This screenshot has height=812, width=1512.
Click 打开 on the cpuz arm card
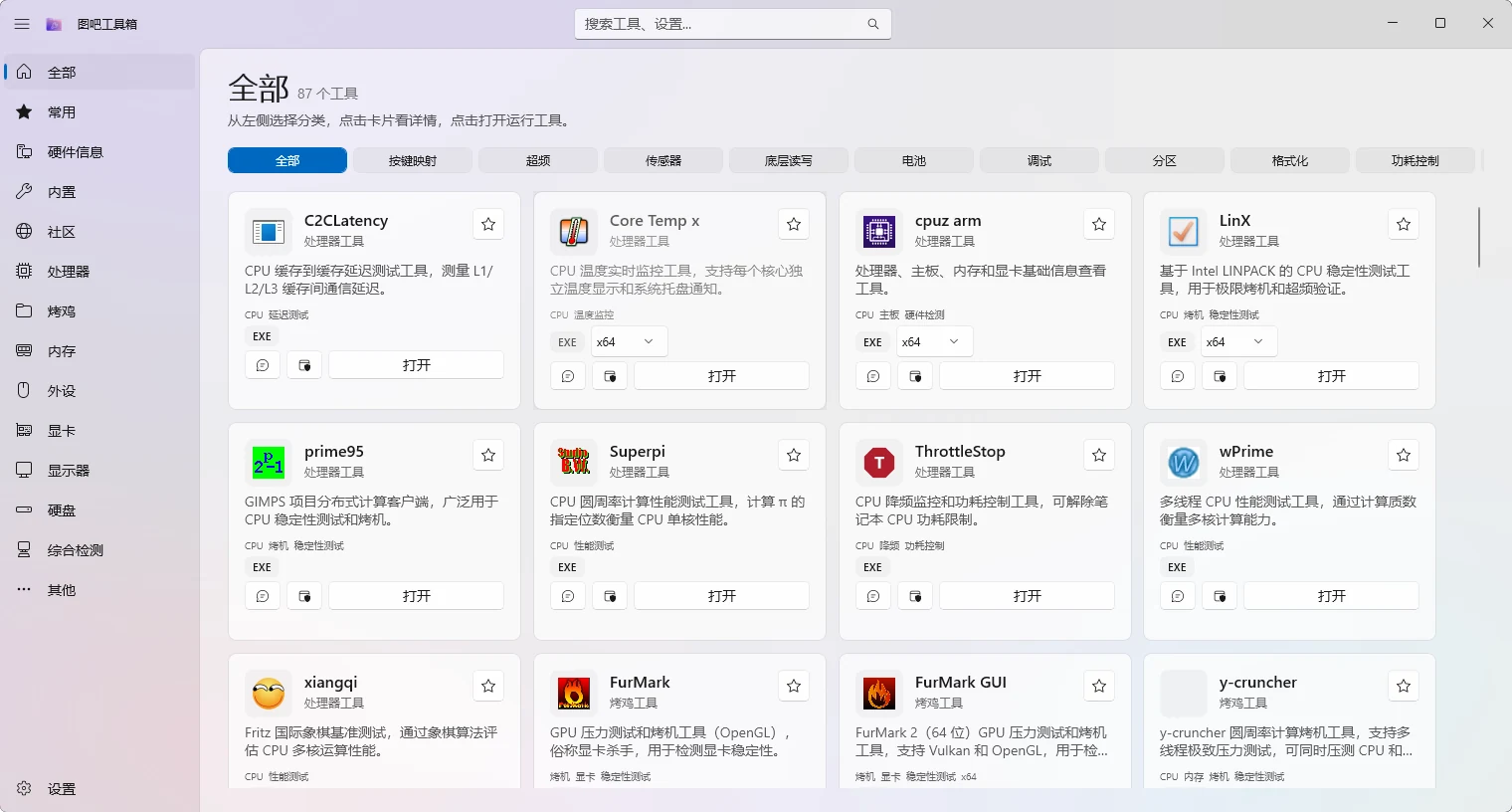1028,376
